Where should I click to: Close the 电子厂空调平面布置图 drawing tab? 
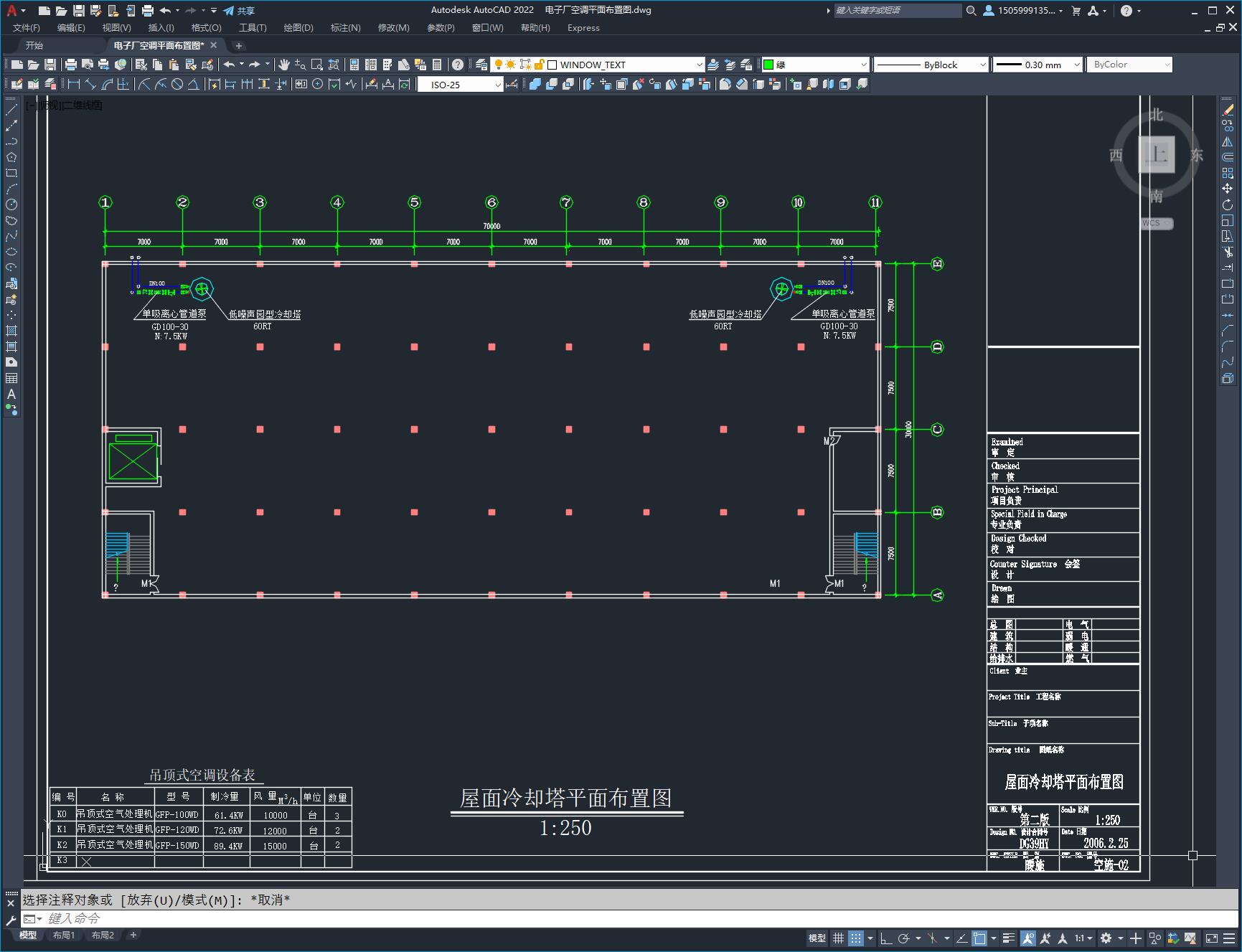click(213, 45)
